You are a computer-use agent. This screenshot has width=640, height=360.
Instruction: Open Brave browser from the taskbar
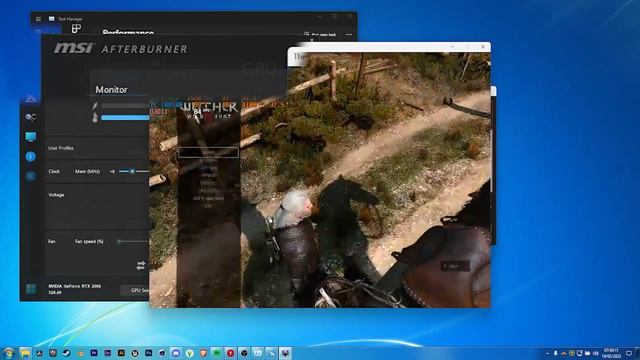(203, 353)
